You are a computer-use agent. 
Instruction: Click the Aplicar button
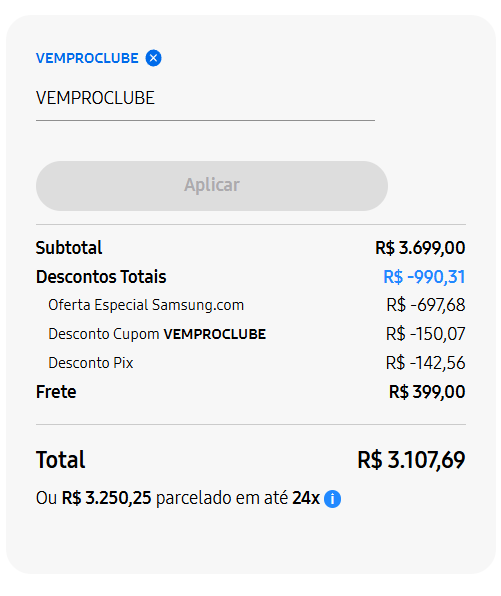tap(212, 185)
